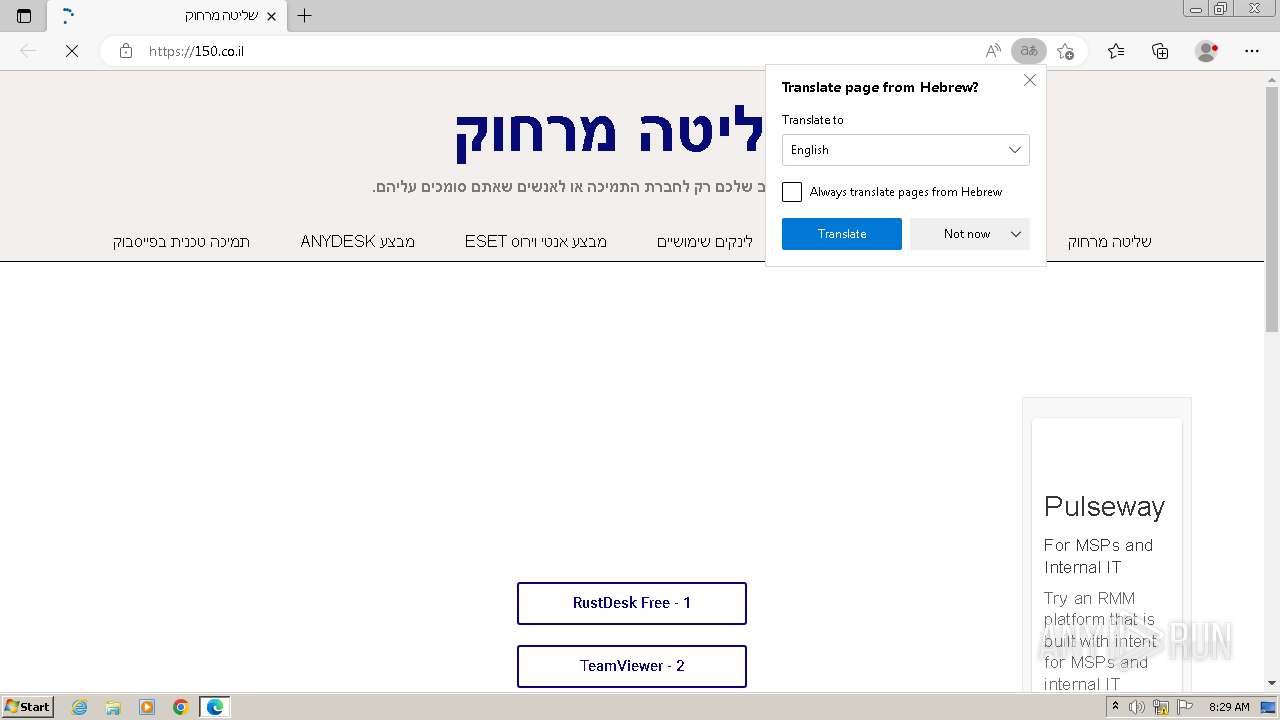Open the Collections icon
The image size is (1280, 720).
pyautogui.click(x=1160, y=51)
